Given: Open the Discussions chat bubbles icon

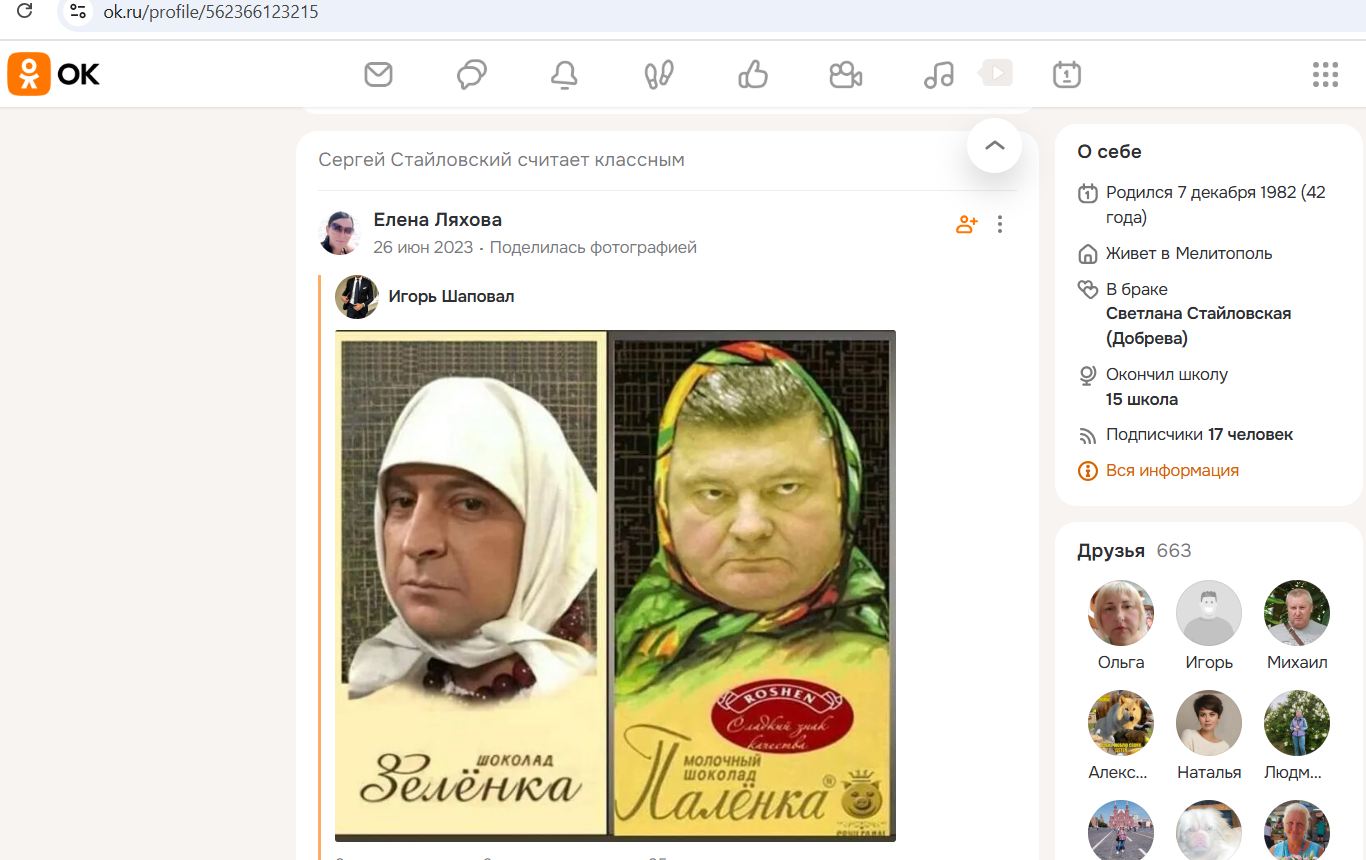Looking at the screenshot, I should click(472, 74).
